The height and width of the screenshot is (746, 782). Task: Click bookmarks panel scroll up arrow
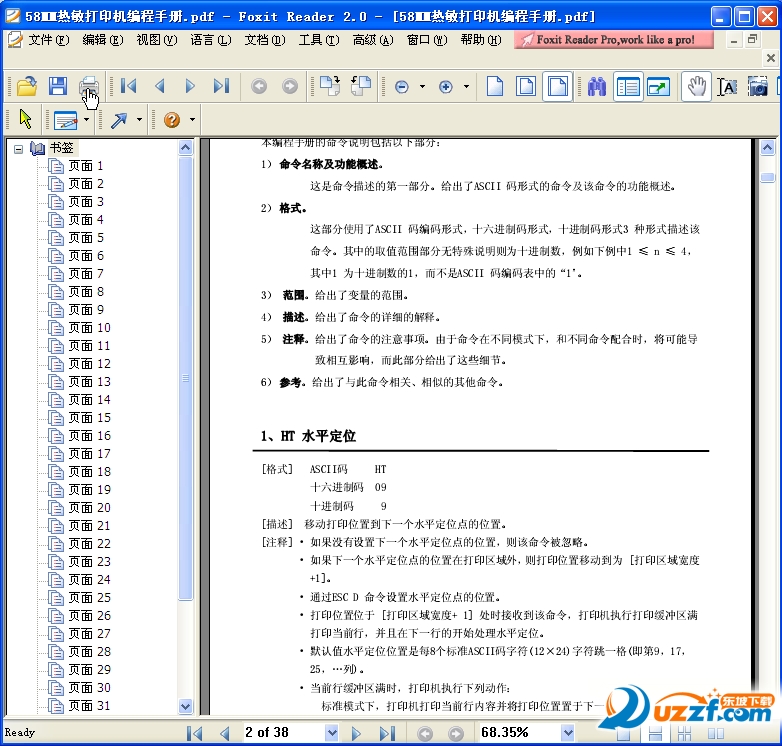(x=186, y=147)
